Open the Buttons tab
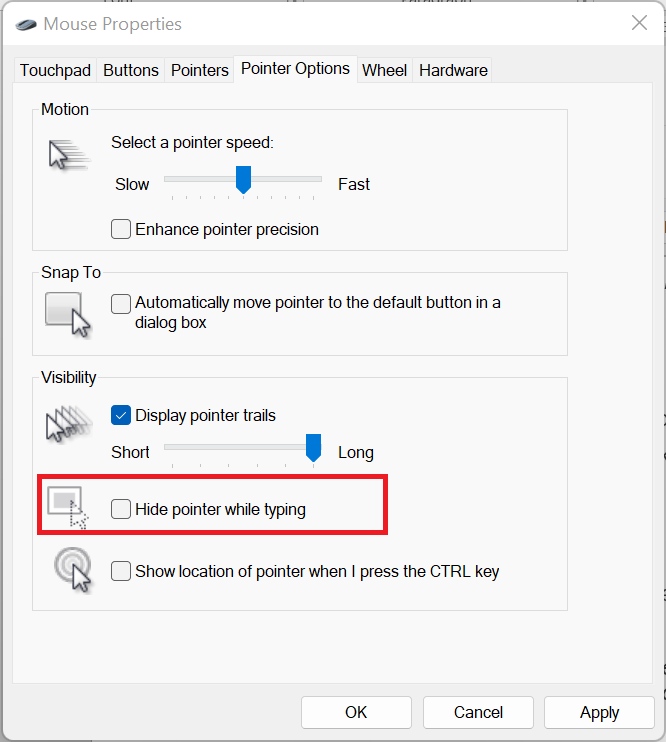Screen dimensions: 666x742 pyautogui.click(x=131, y=70)
